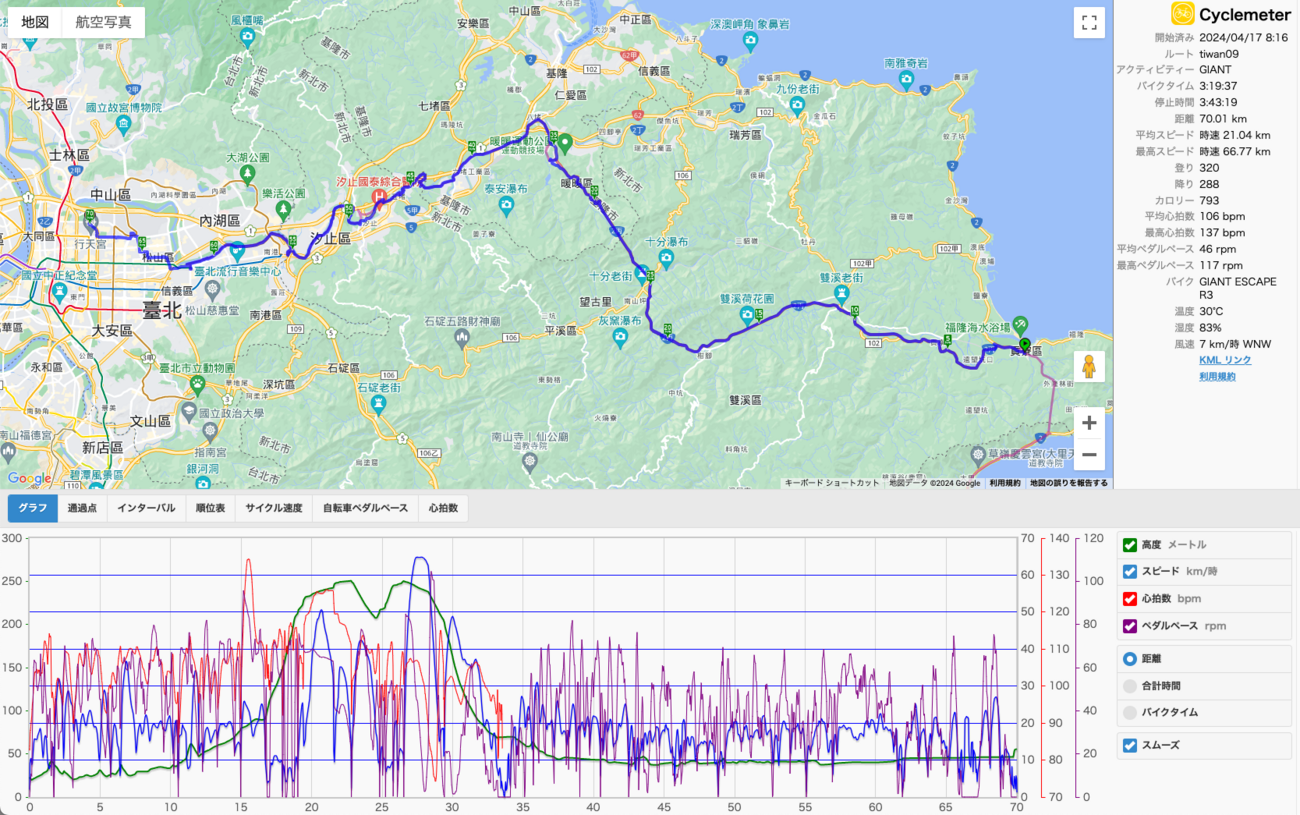Click the Street View pegman icon
1300x815 pixels.
click(x=1089, y=367)
